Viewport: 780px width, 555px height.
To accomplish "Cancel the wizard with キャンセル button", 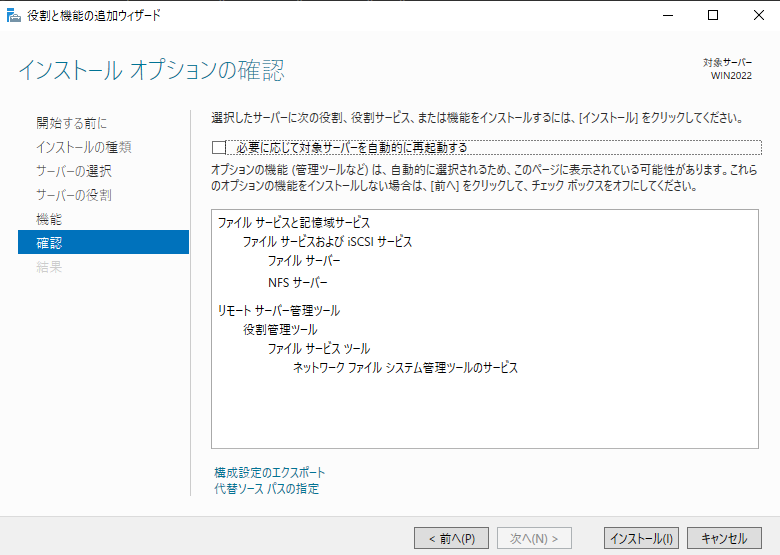I will tap(724, 538).
